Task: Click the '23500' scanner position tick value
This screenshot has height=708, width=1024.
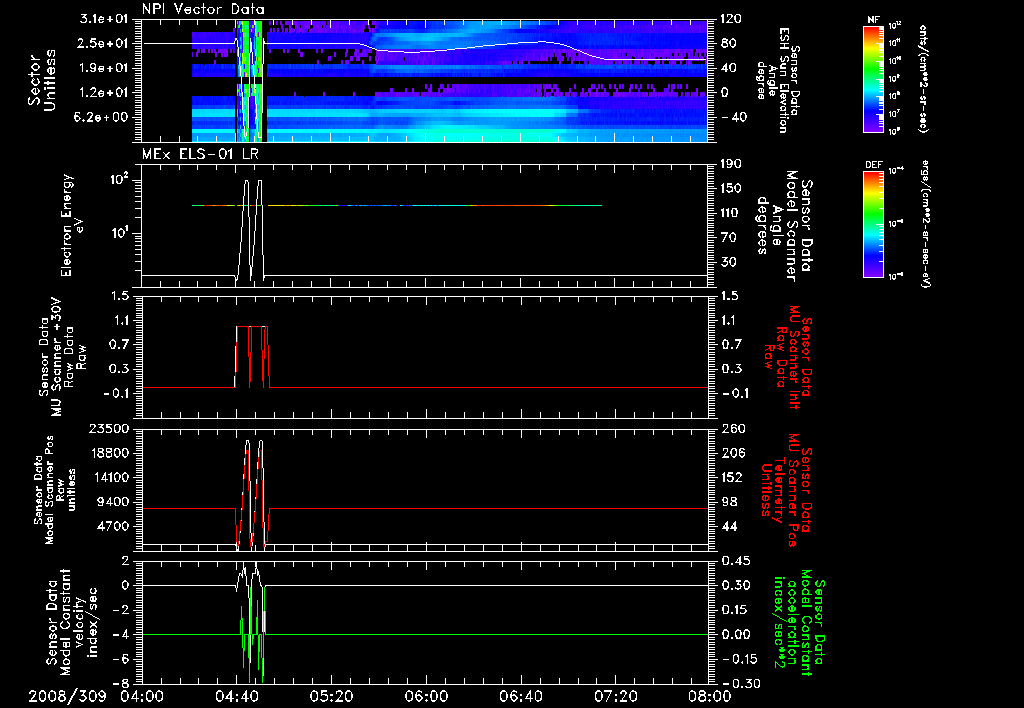Action: point(110,429)
